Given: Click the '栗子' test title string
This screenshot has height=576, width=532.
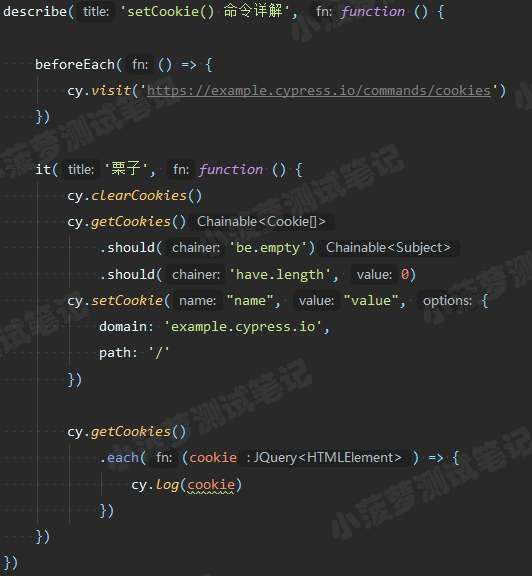Looking at the screenshot, I should pyautogui.click(x=126, y=169).
